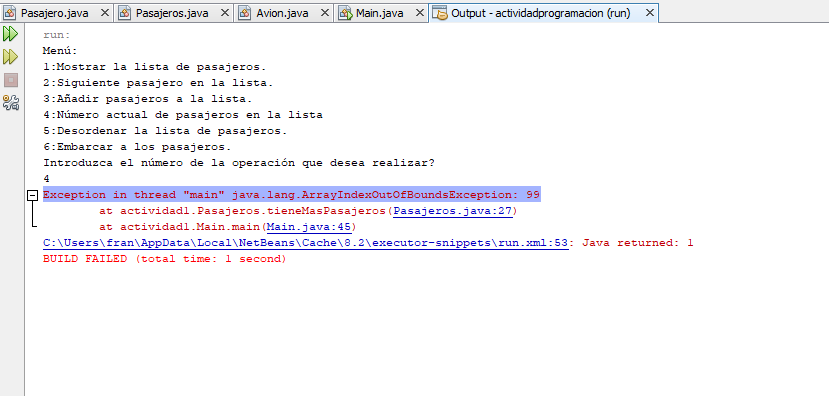Click '2:Siguiente pasajero en la lista.' line

tap(158, 83)
